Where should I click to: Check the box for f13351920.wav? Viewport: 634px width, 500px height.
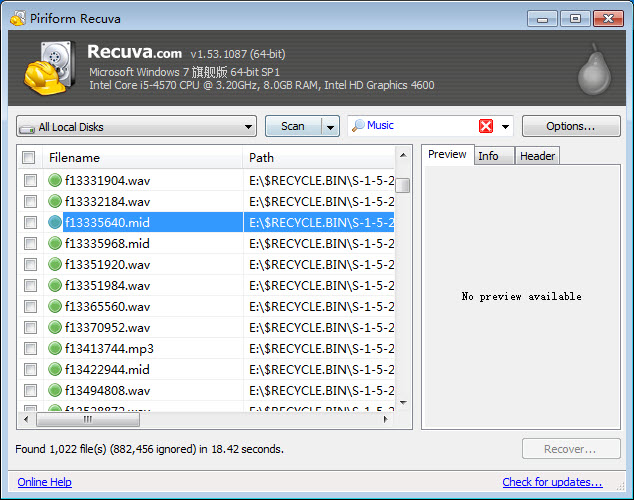coord(30,264)
